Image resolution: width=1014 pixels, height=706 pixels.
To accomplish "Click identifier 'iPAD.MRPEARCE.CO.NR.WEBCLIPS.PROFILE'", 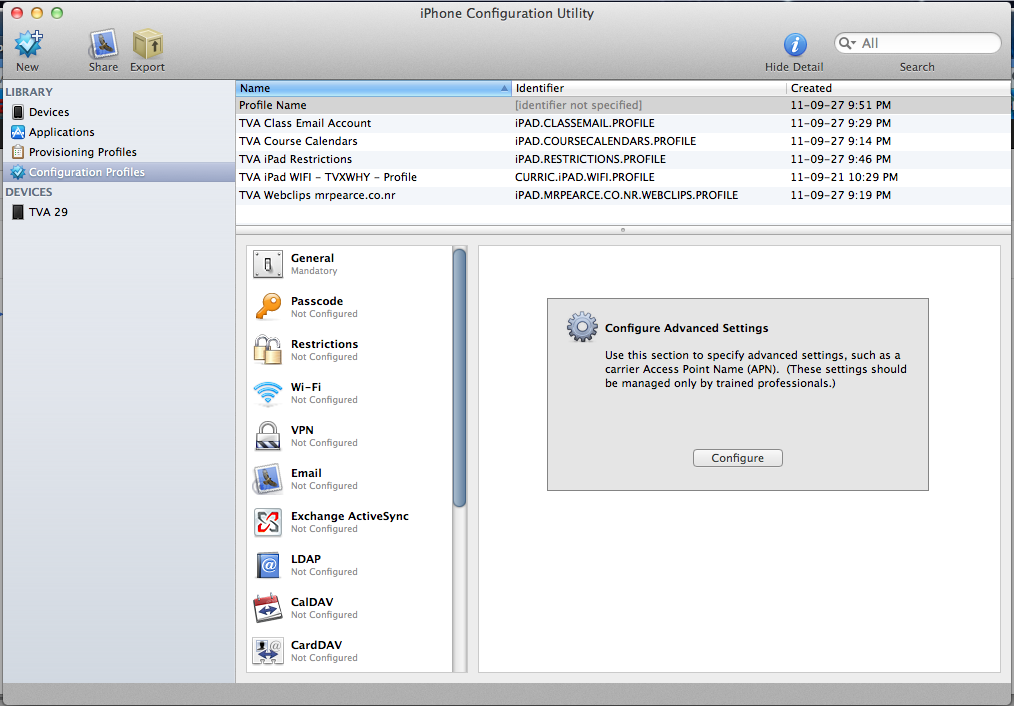I will (627, 195).
